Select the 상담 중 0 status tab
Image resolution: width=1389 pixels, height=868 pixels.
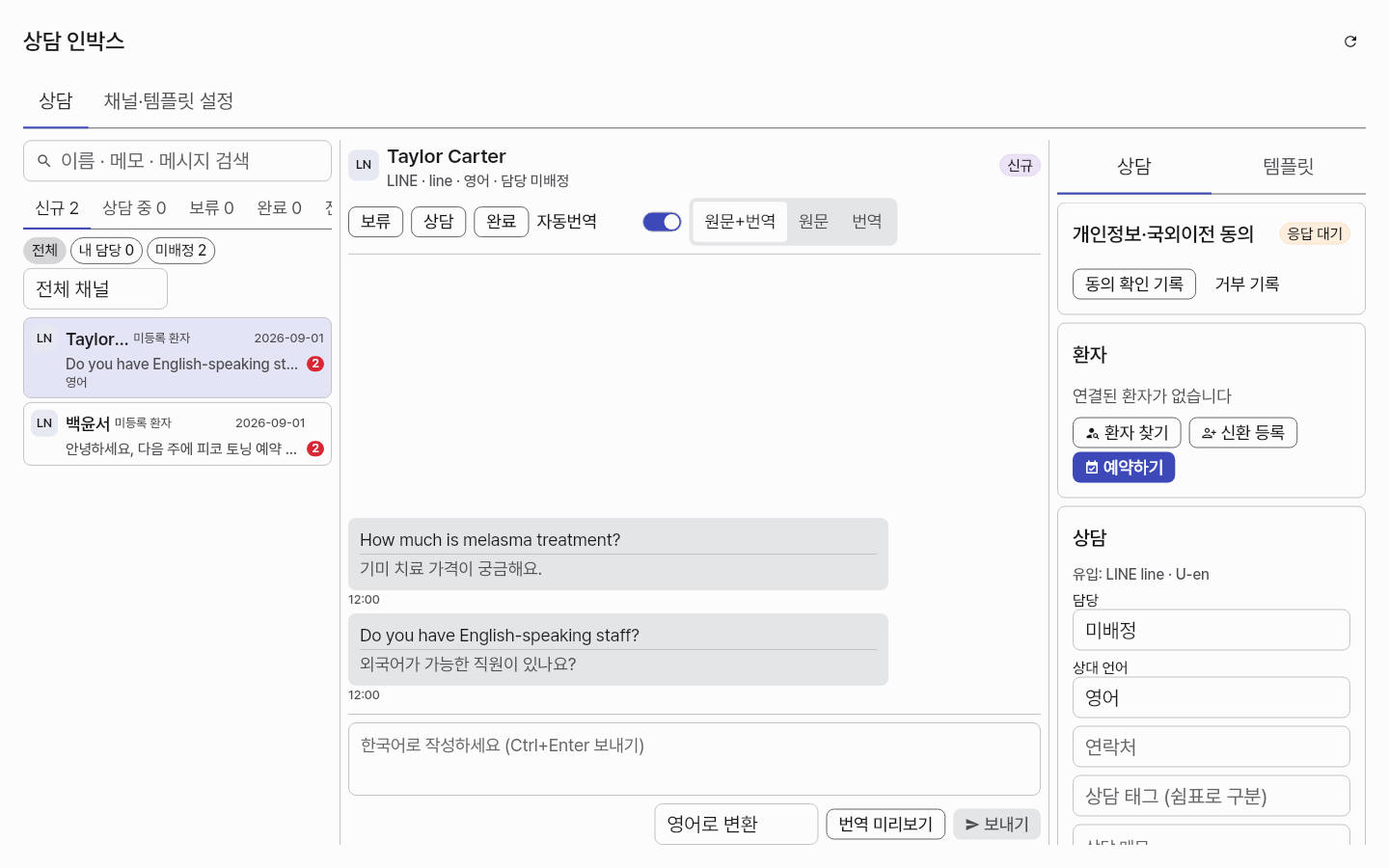pos(134,208)
